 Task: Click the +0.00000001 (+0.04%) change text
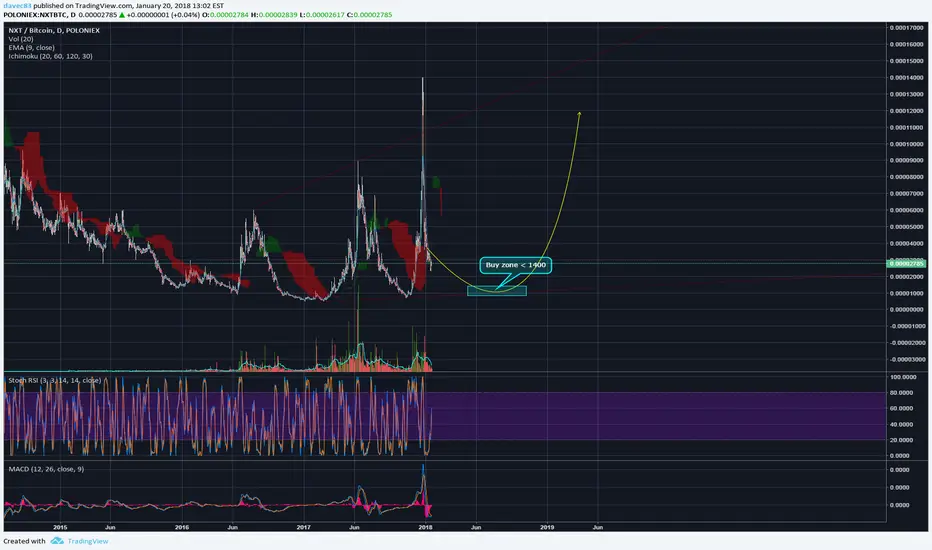pyautogui.click(x=163, y=15)
